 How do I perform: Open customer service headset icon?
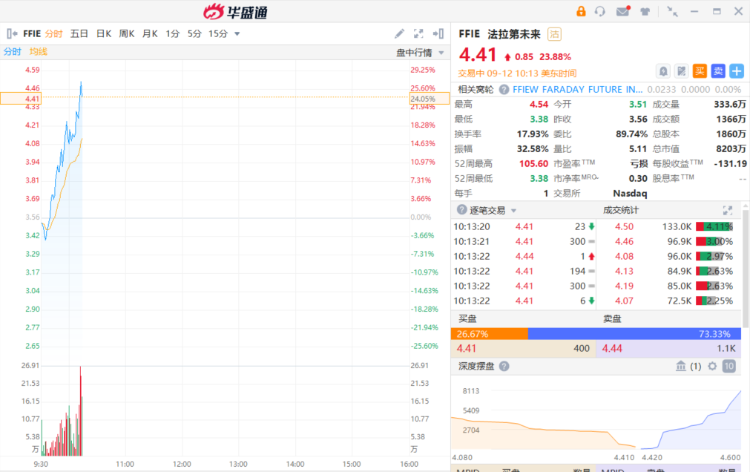600,11
